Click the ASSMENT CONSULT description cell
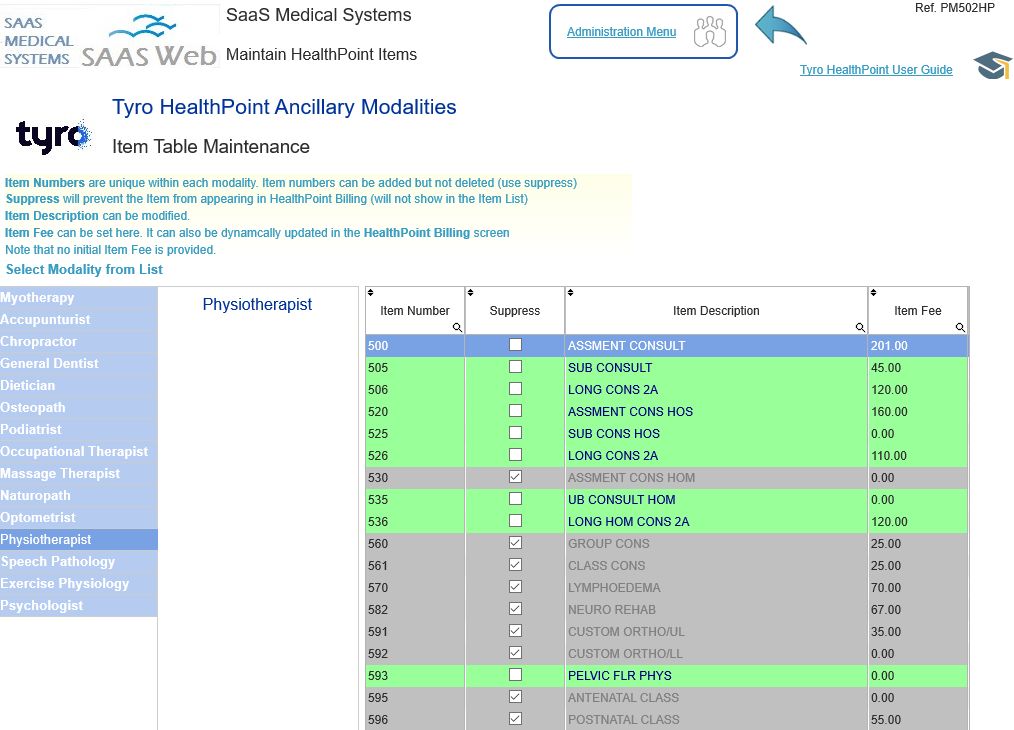Image resolution: width=1014 pixels, height=730 pixels. (716, 346)
